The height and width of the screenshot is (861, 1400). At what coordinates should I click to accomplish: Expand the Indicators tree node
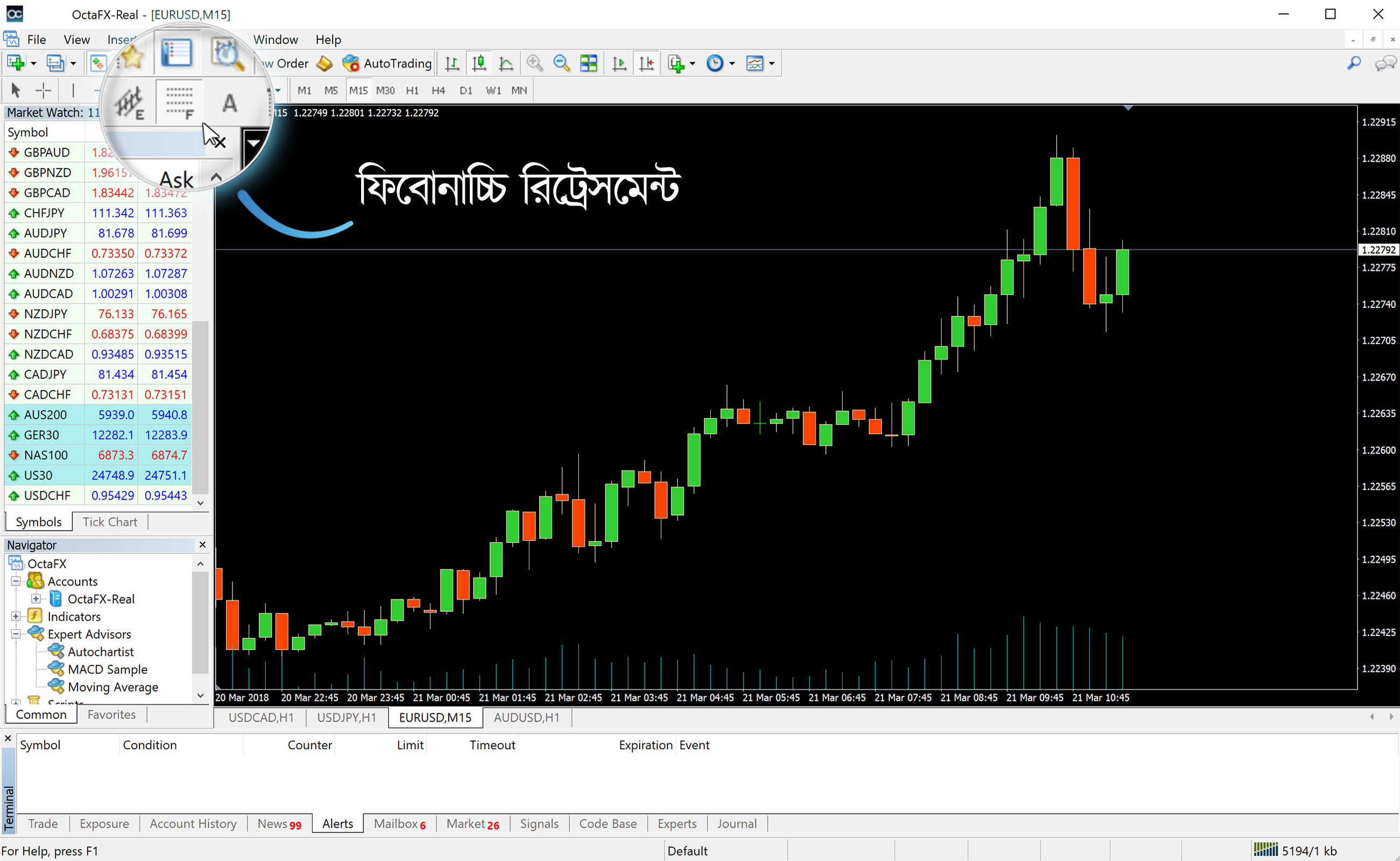(x=16, y=616)
